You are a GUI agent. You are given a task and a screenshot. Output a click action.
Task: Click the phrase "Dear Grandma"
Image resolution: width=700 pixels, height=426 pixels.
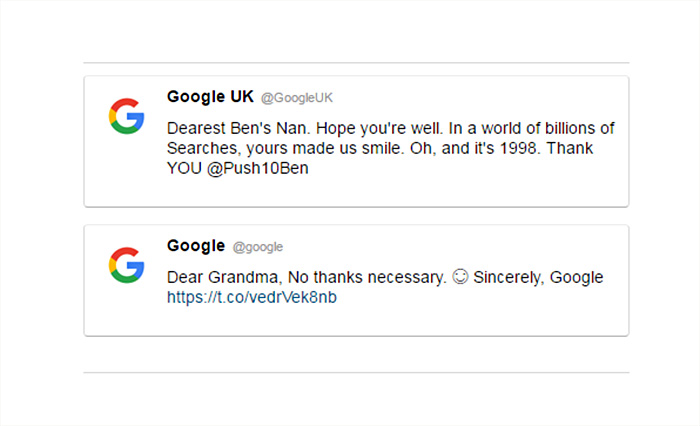[x=224, y=277]
